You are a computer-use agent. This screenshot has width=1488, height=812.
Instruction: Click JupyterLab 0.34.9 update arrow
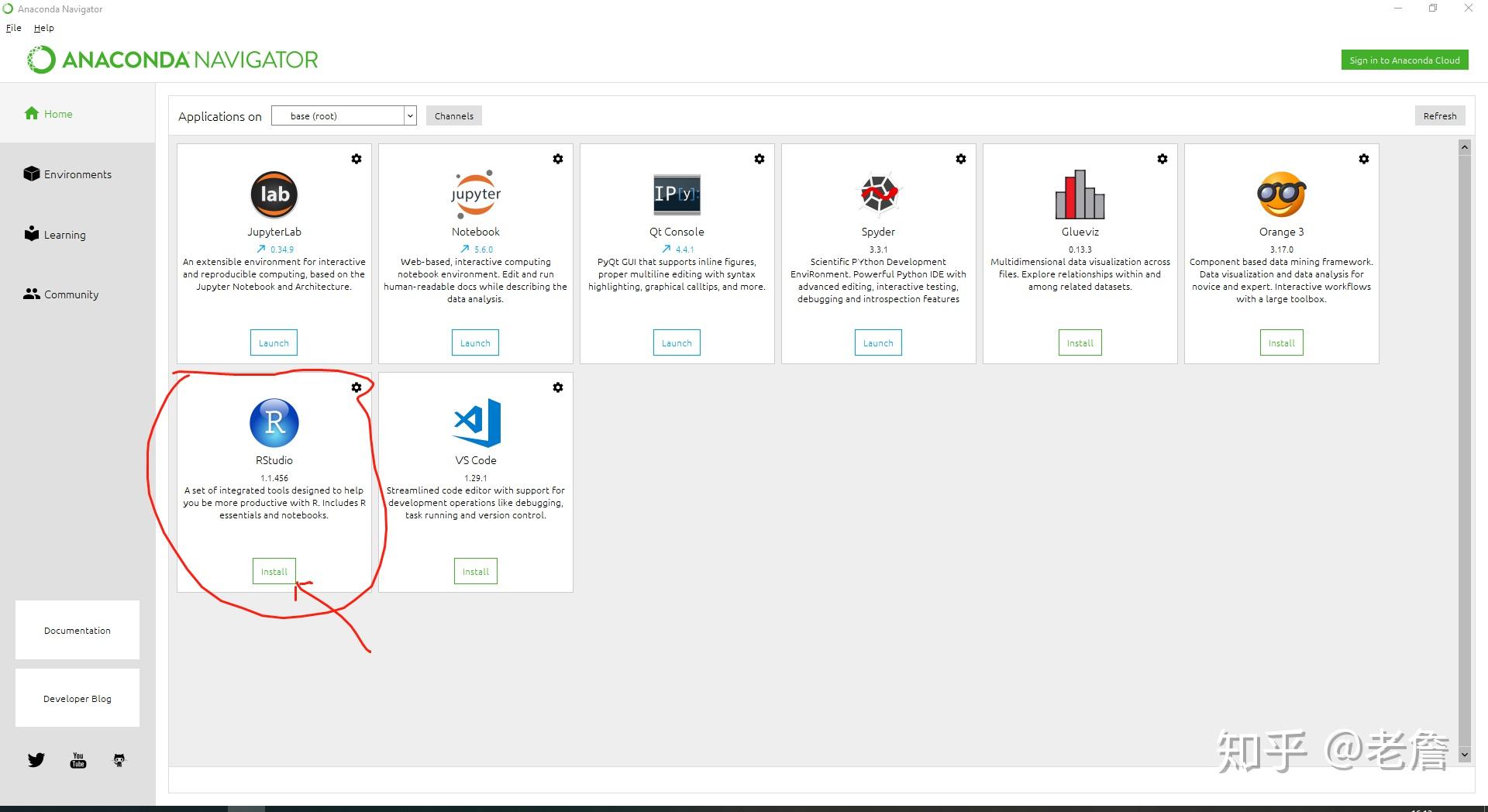coord(261,249)
